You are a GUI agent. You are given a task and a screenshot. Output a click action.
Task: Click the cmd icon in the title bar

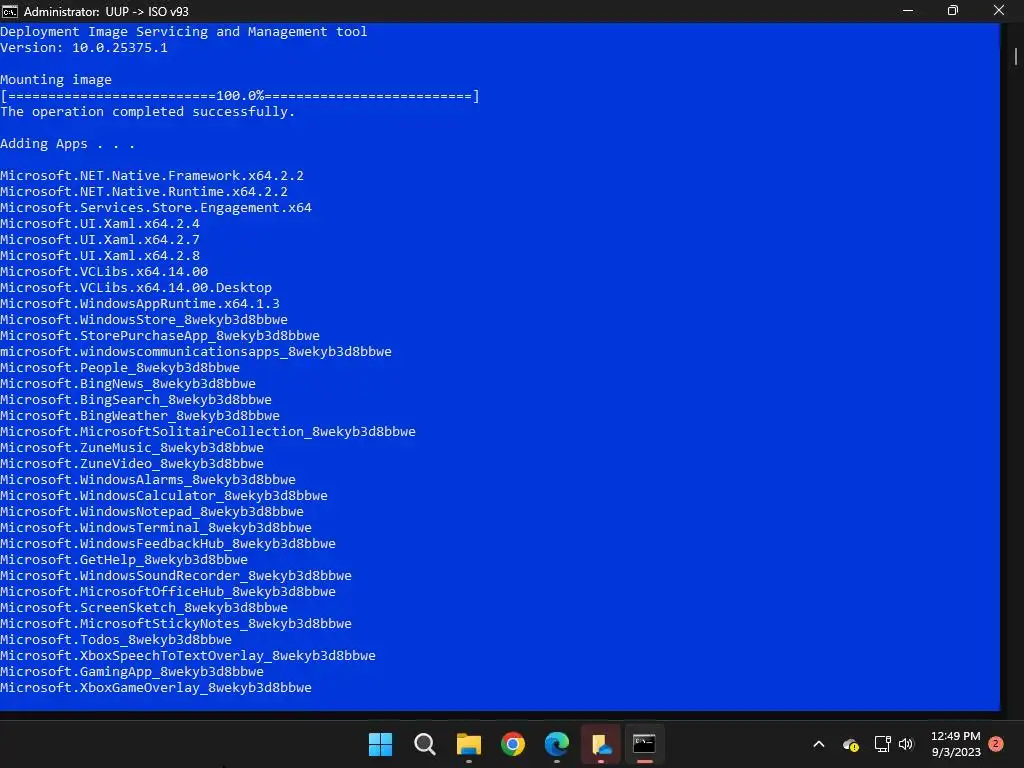(10, 11)
